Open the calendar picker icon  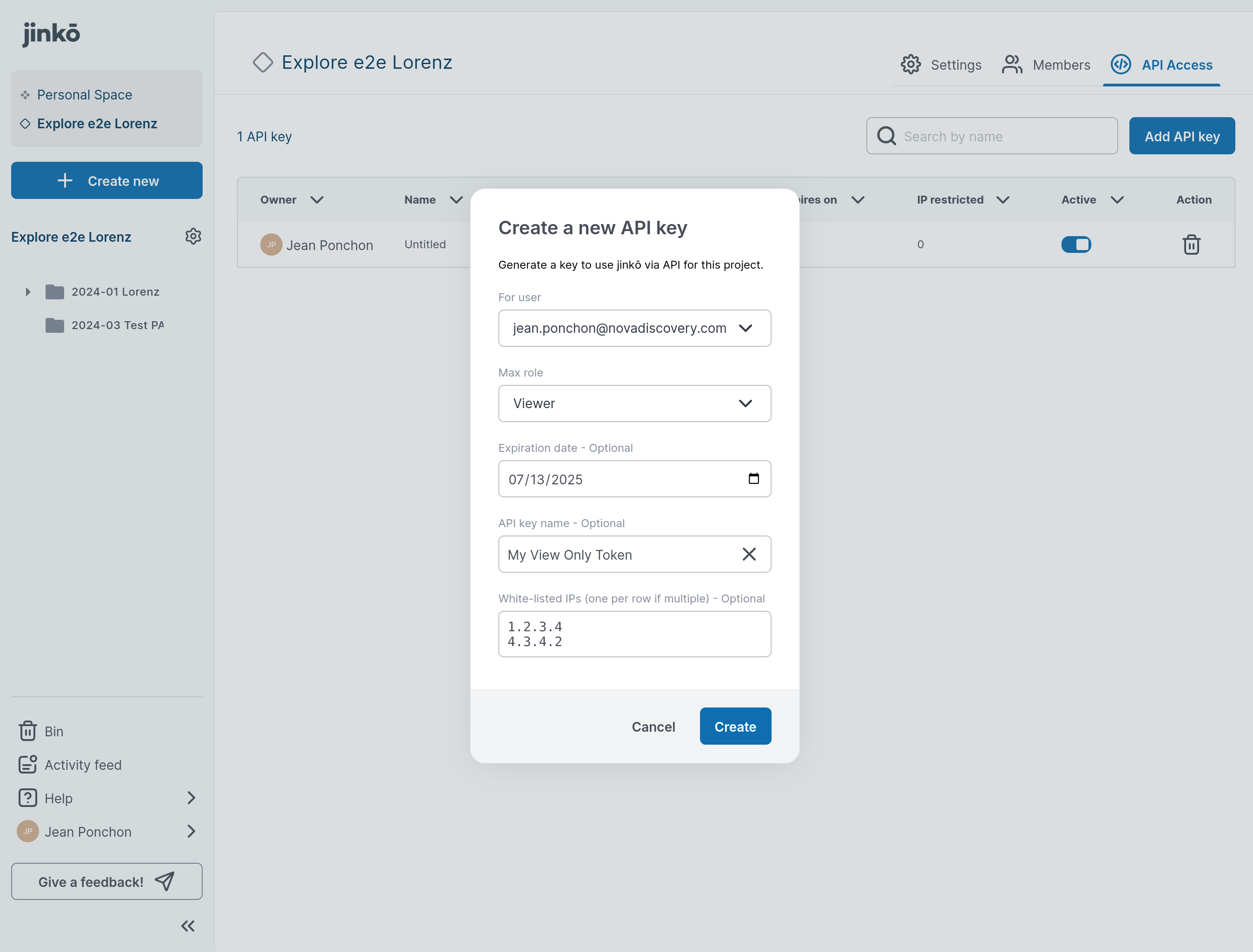click(x=753, y=479)
